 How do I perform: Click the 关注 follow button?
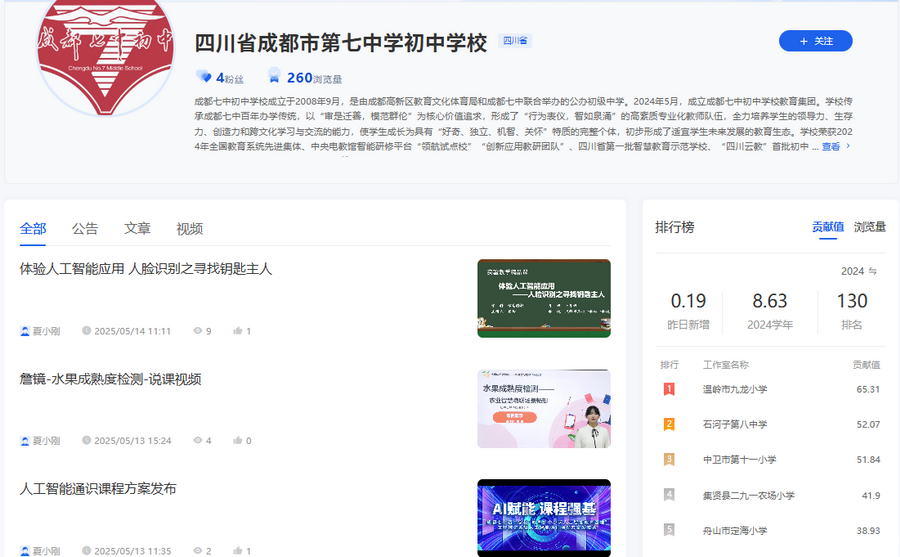815,41
